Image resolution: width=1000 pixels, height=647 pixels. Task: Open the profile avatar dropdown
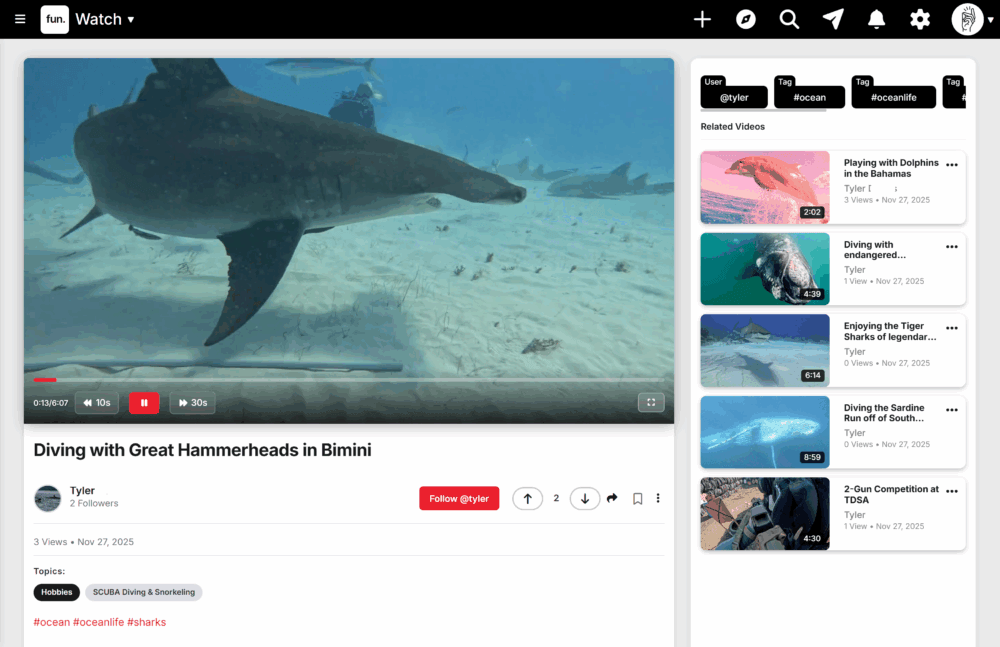(972, 19)
